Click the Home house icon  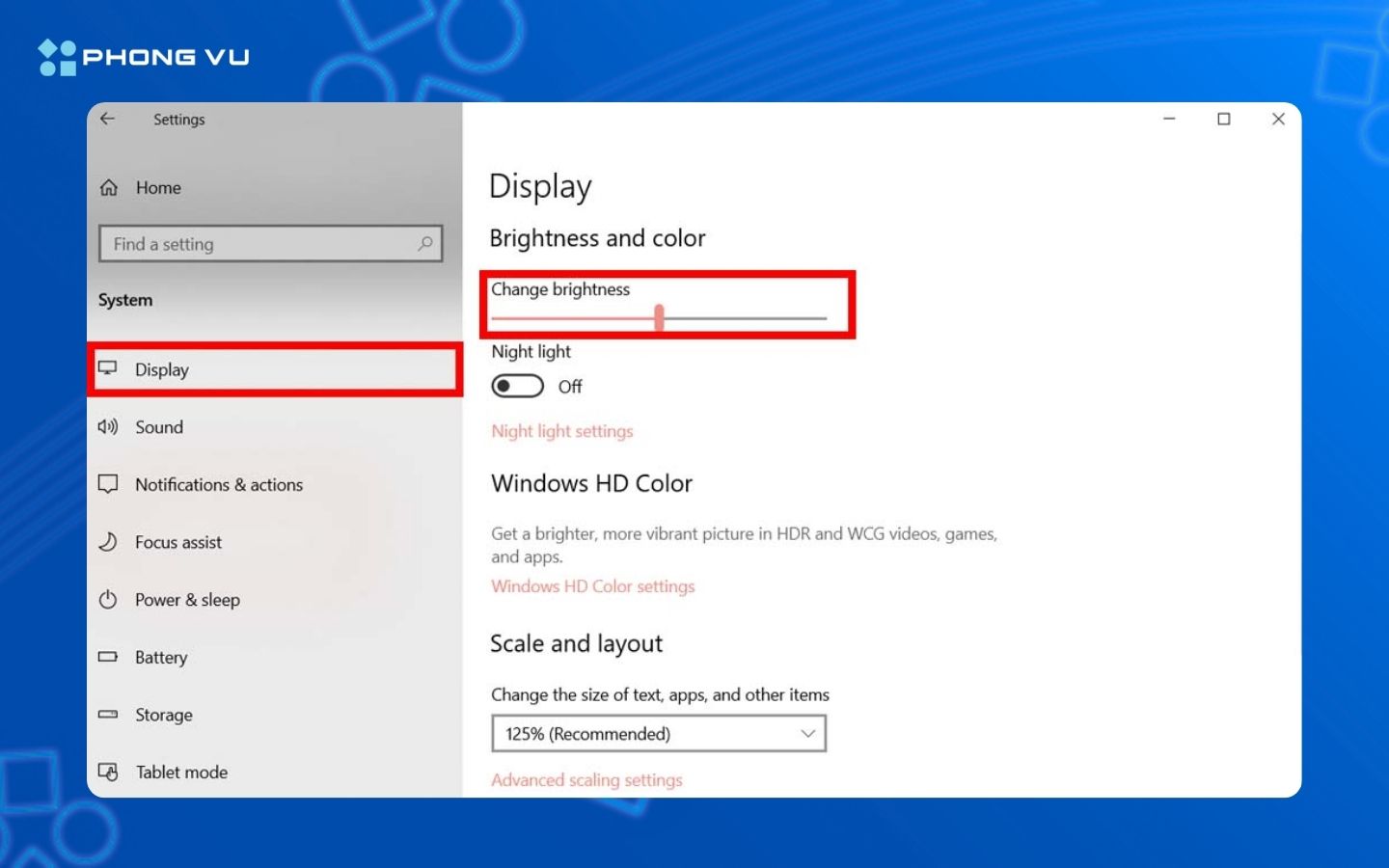pyautogui.click(x=109, y=188)
